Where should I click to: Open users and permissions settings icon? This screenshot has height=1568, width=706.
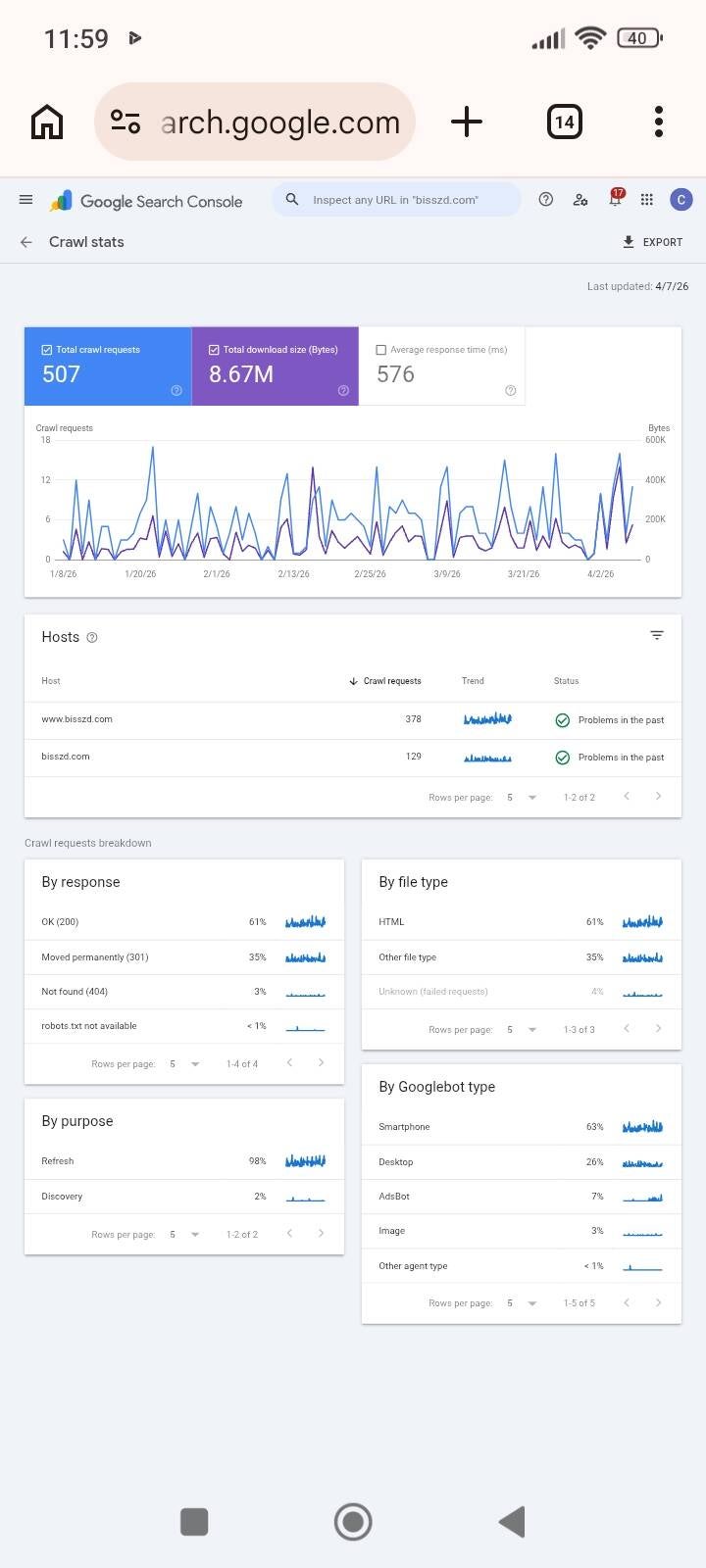point(580,200)
